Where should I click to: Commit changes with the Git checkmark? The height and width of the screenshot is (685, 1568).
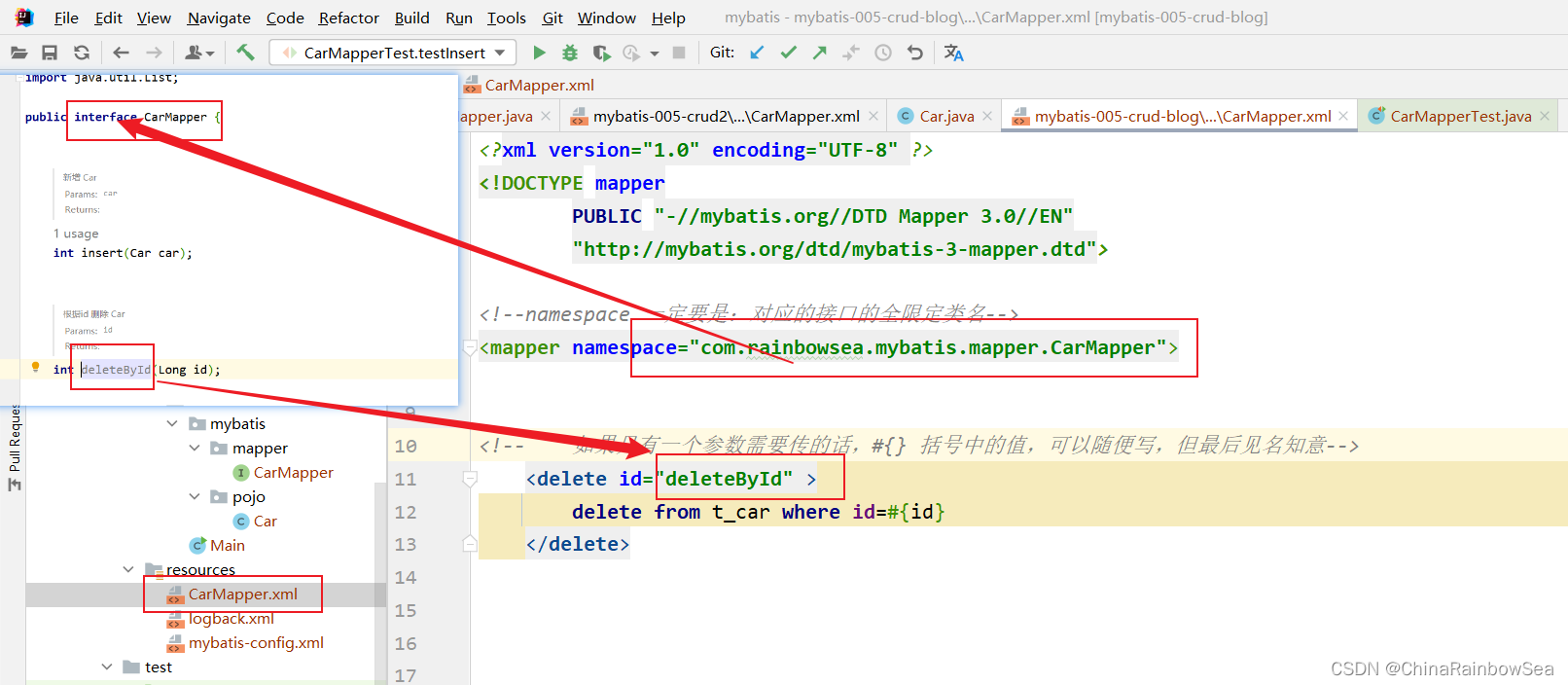[788, 53]
